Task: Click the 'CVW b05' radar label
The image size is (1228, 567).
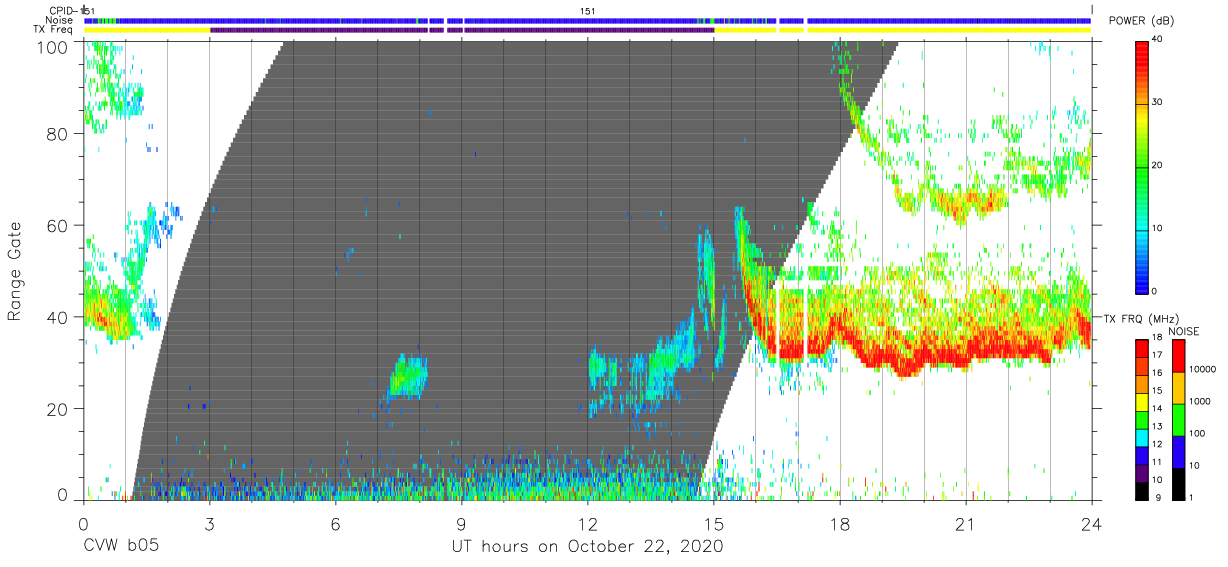Action: [x=120, y=547]
